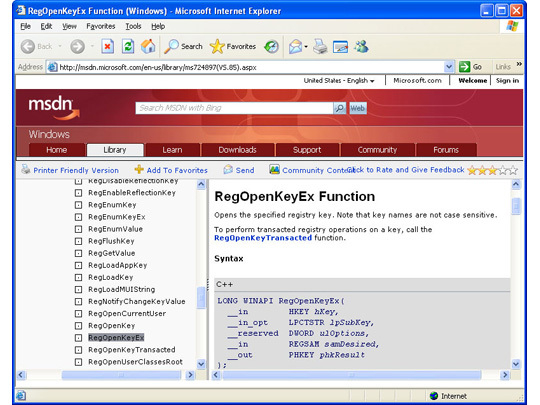540x405 pixels.
Task: Open the Favorites menu
Action: tap(101, 26)
